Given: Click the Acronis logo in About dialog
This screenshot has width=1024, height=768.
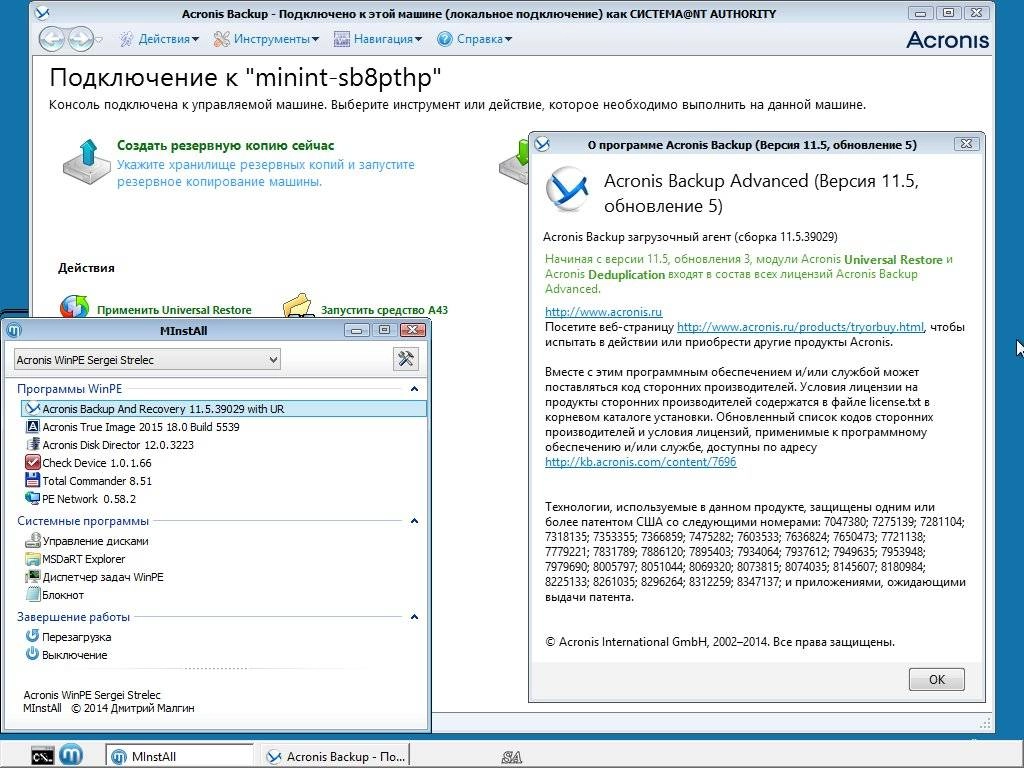Looking at the screenshot, I should tap(567, 189).
